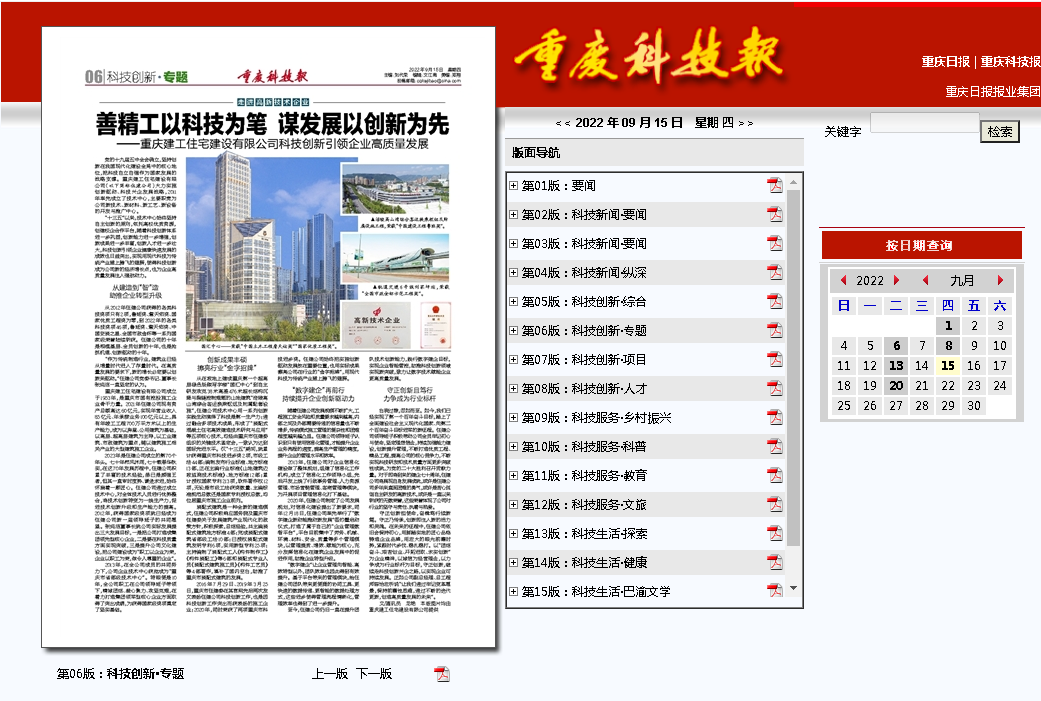Focus the 关键字 keyword search field
The width and height of the screenshot is (1041, 701).
pos(925,123)
